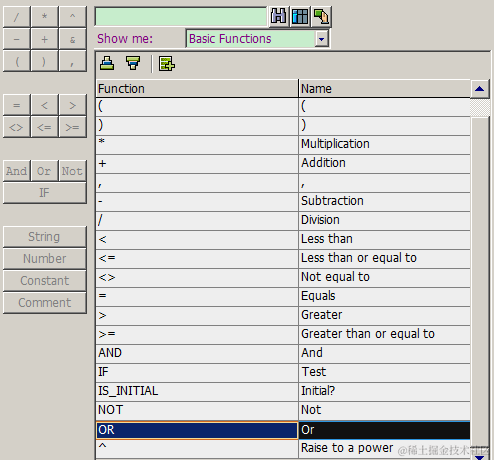Click the sort ascending toolbar icon
494x460 pixels.
tap(107, 63)
